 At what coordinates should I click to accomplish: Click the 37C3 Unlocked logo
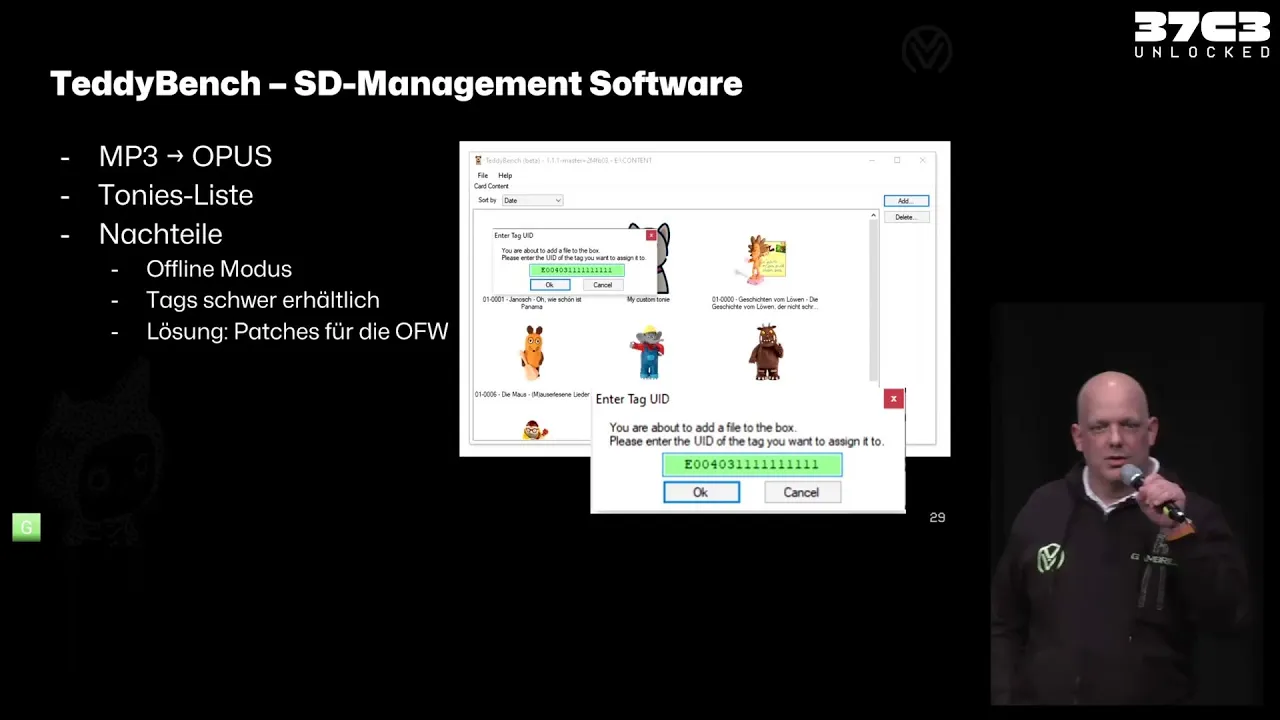tap(1202, 35)
